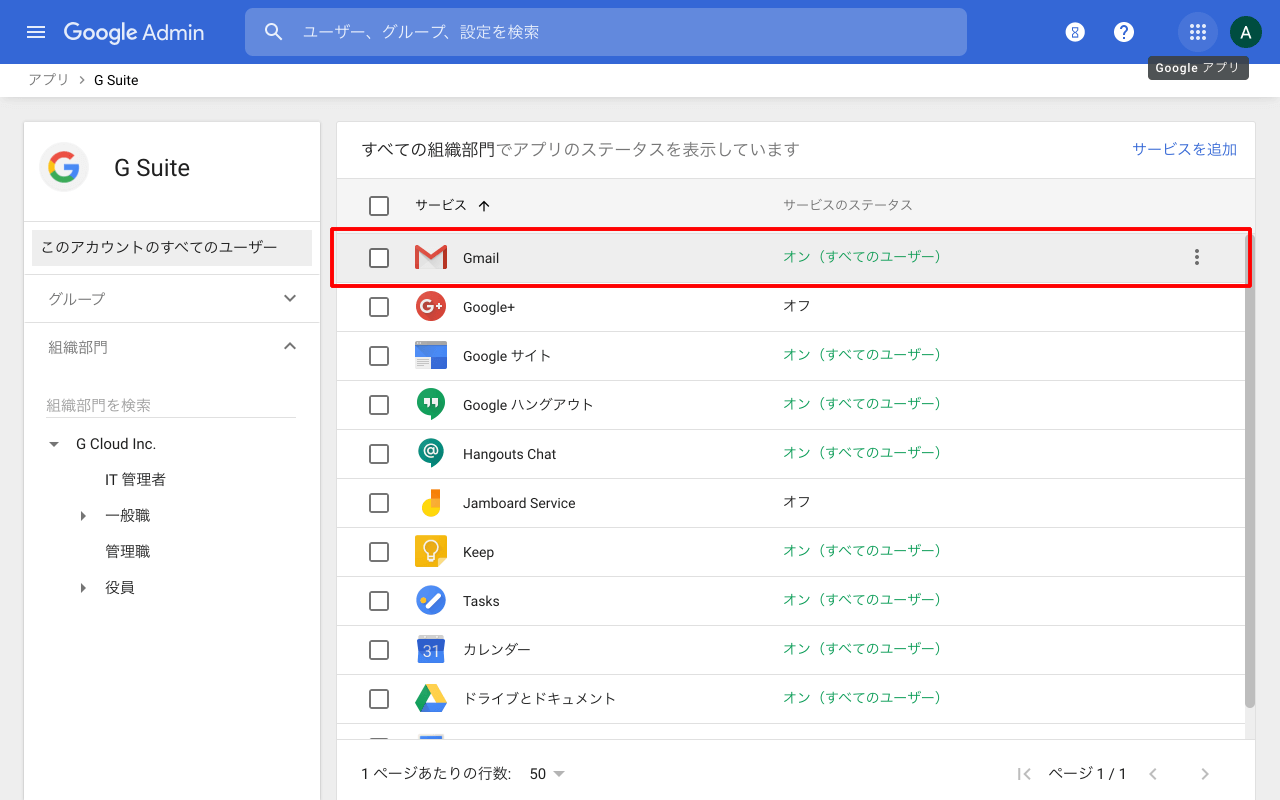Screen dimensions: 1280x800
Task: Select このアカウントのすべてのユーザー
Action: 172,247
